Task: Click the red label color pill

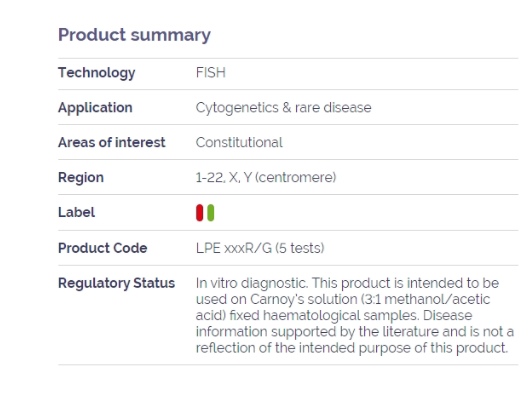Action: 199,213
